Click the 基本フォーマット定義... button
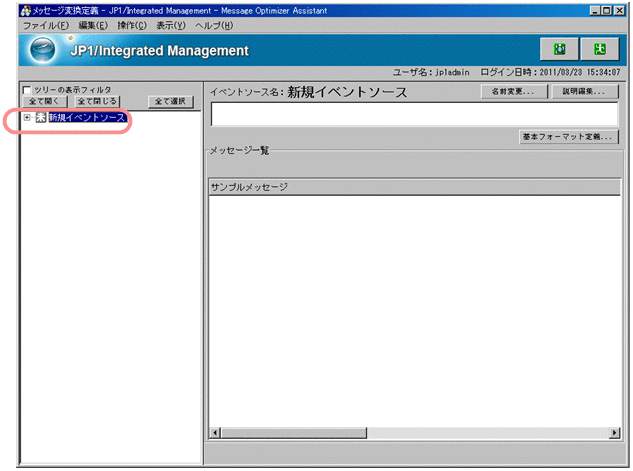 (x=568, y=137)
